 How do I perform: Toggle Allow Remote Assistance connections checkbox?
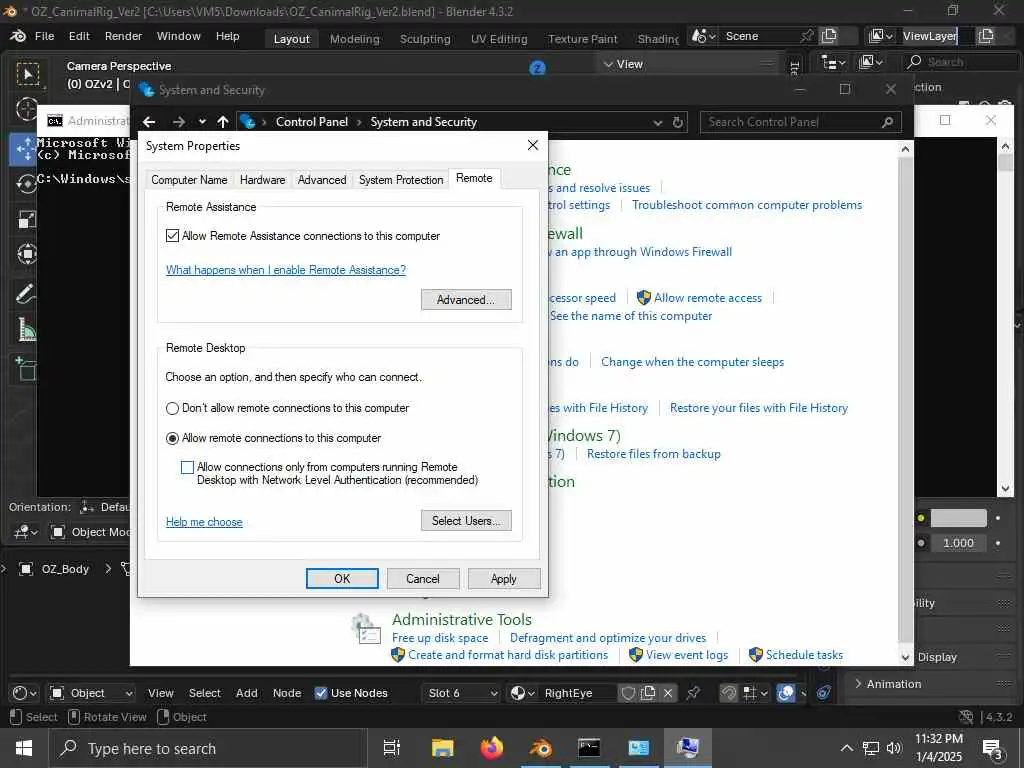pyautogui.click(x=172, y=236)
